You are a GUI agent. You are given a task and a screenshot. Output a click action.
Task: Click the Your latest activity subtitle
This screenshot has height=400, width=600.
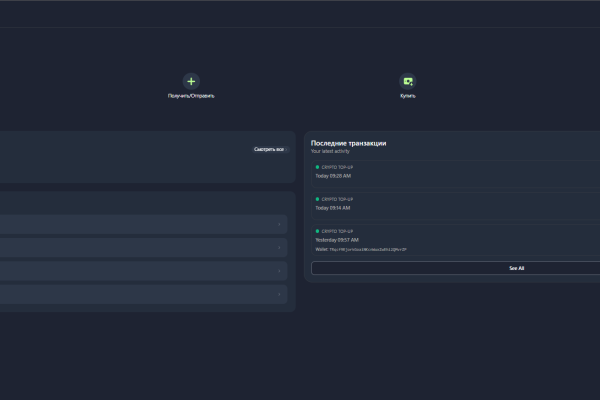click(x=330, y=151)
